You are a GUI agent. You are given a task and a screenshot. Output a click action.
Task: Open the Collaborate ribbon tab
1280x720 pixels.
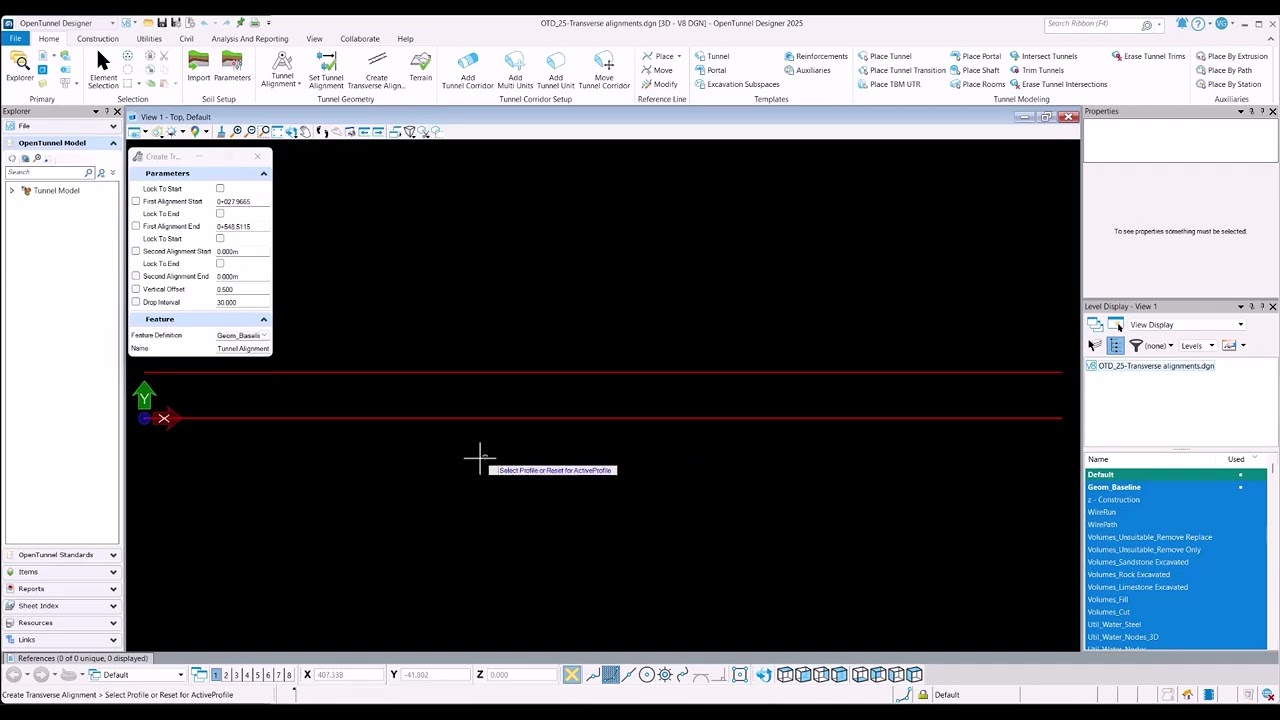(x=359, y=39)
